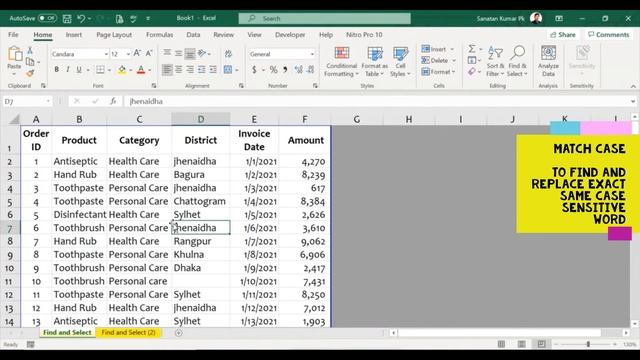The height and width of the screenshot is (360, 640).
Task: Click the Name Box showing D7
Action: [x=27, y=101]
